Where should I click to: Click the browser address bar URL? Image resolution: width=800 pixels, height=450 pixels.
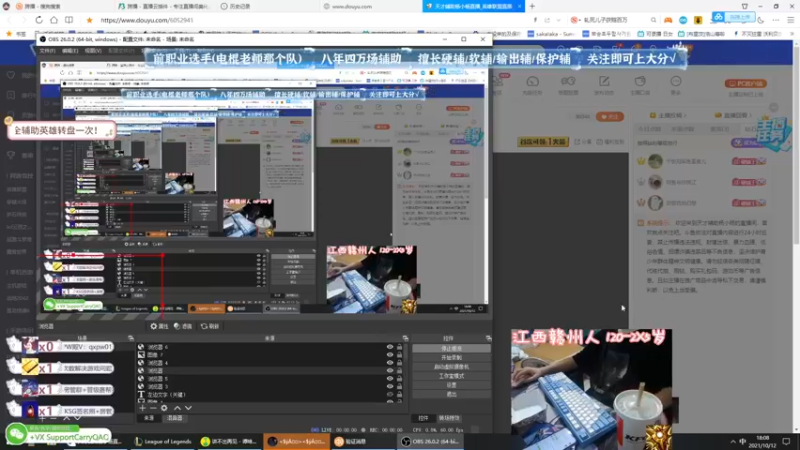[x=147, y=20]
